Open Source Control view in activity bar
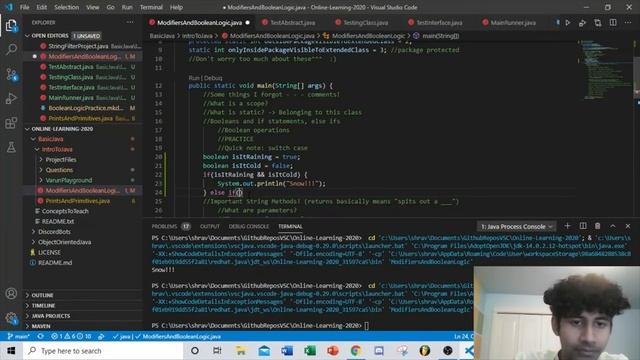Viewport: 640px width, 360px height. [11, 74]
